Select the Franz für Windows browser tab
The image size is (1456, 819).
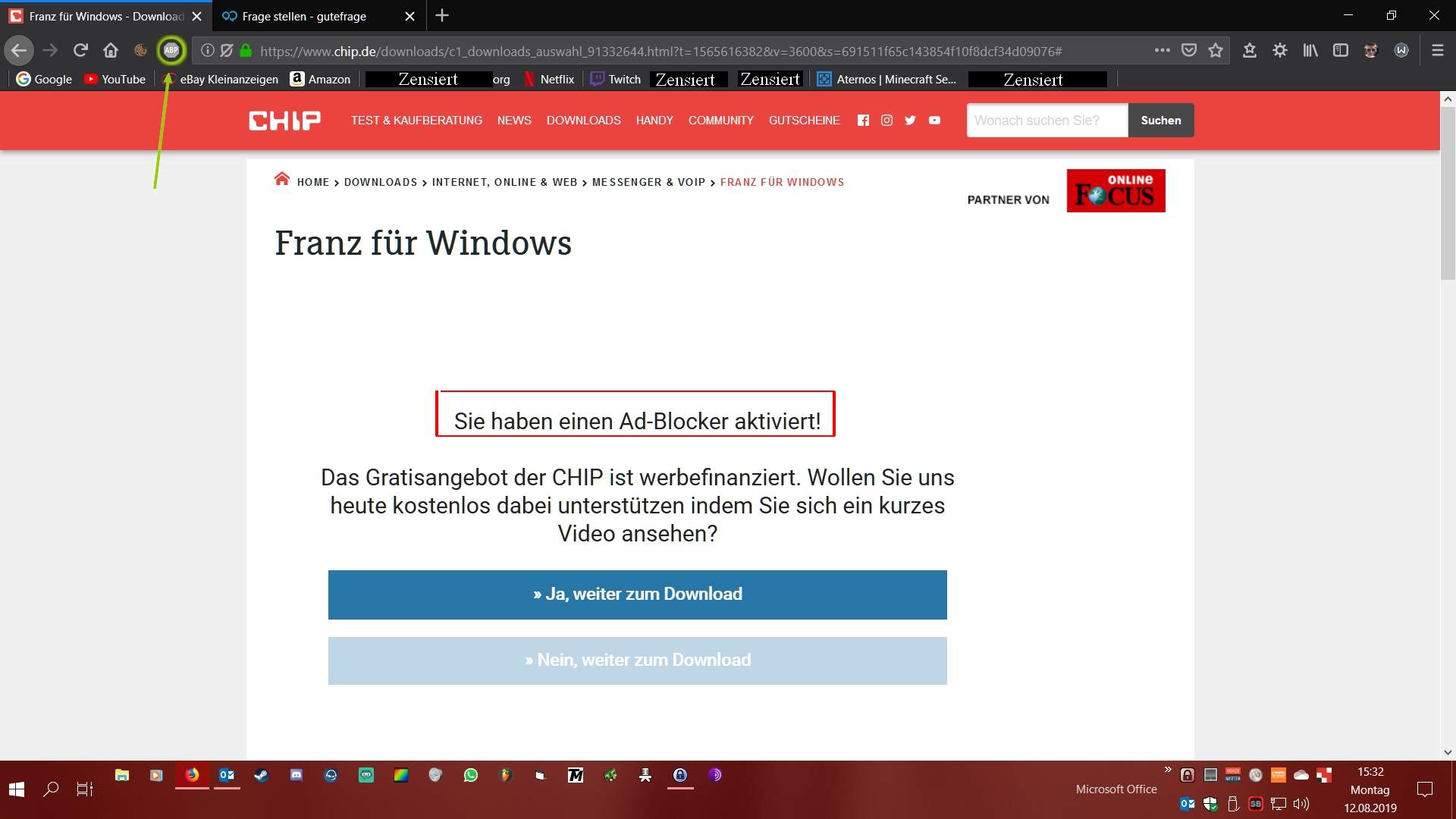pos(106,16)
